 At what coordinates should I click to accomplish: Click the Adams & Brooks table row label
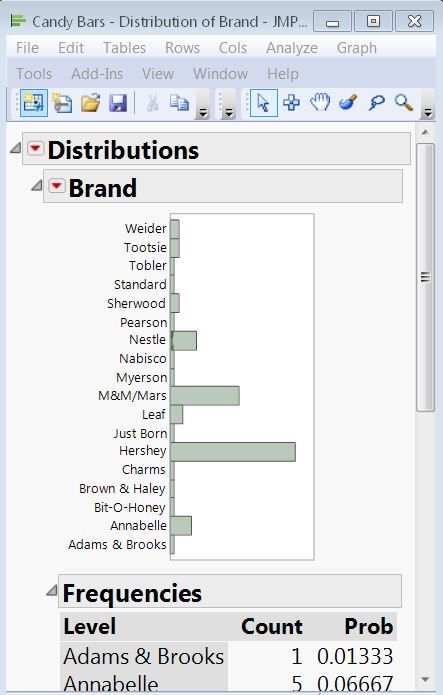144,656
